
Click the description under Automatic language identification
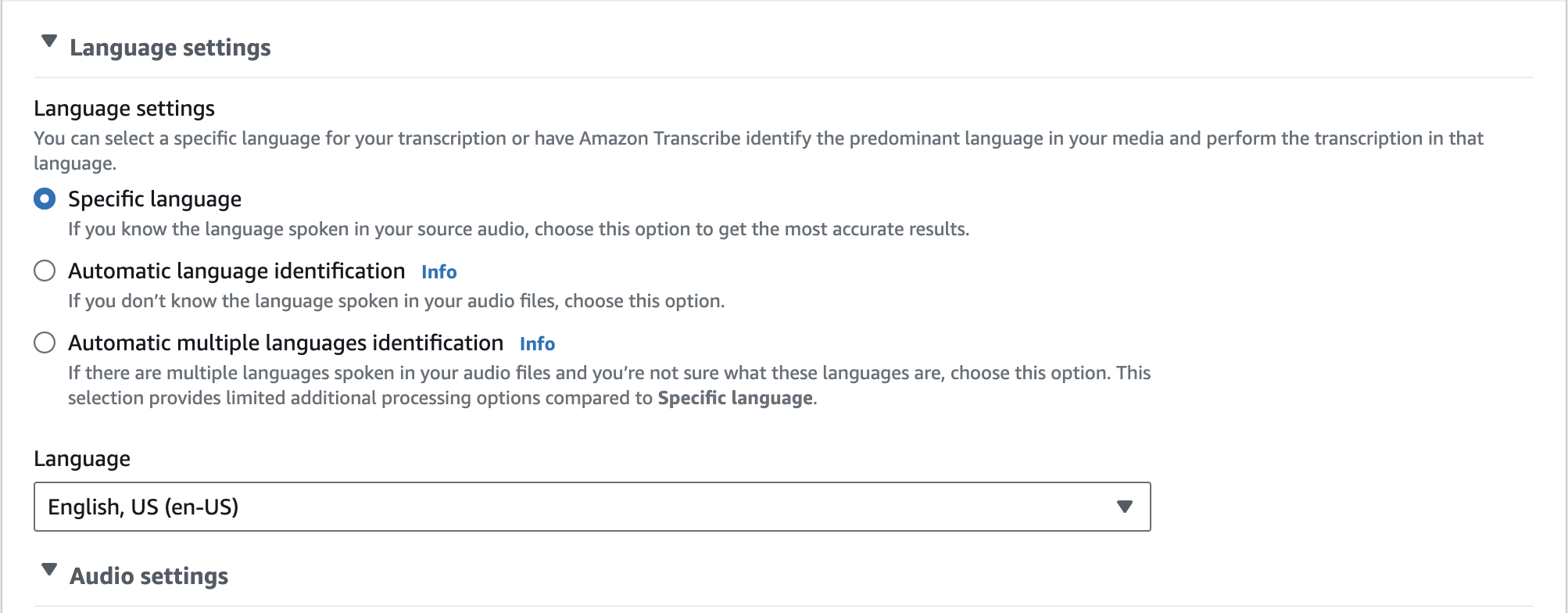coord(396,301)
